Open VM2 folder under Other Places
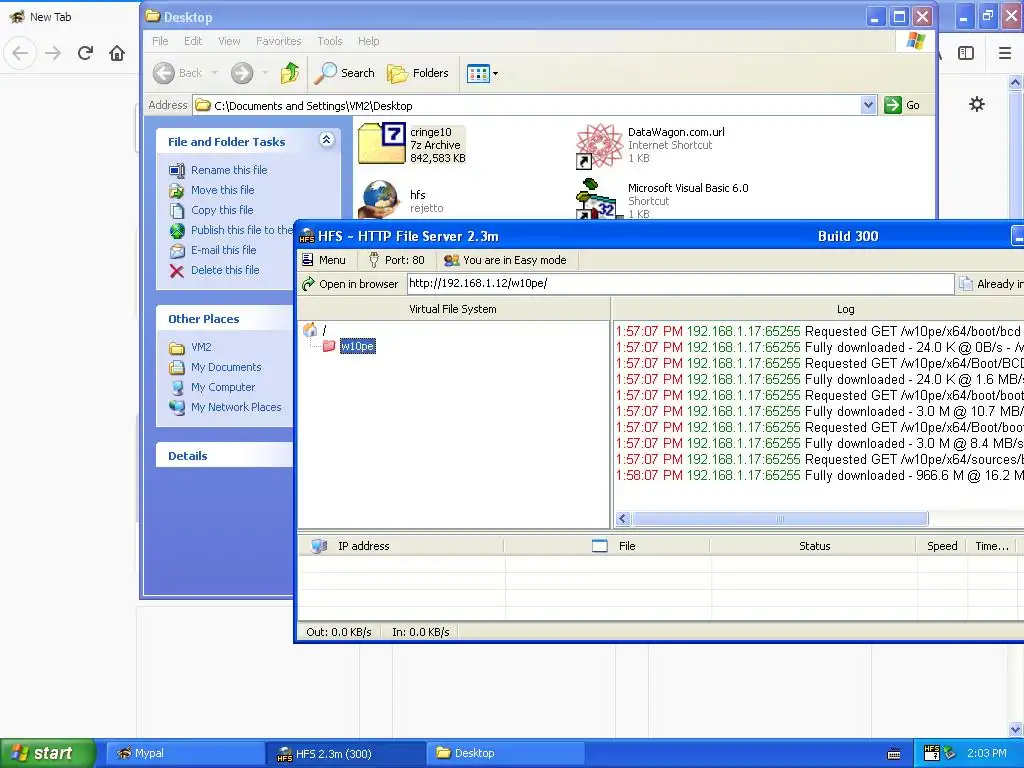 coord(201,347)
